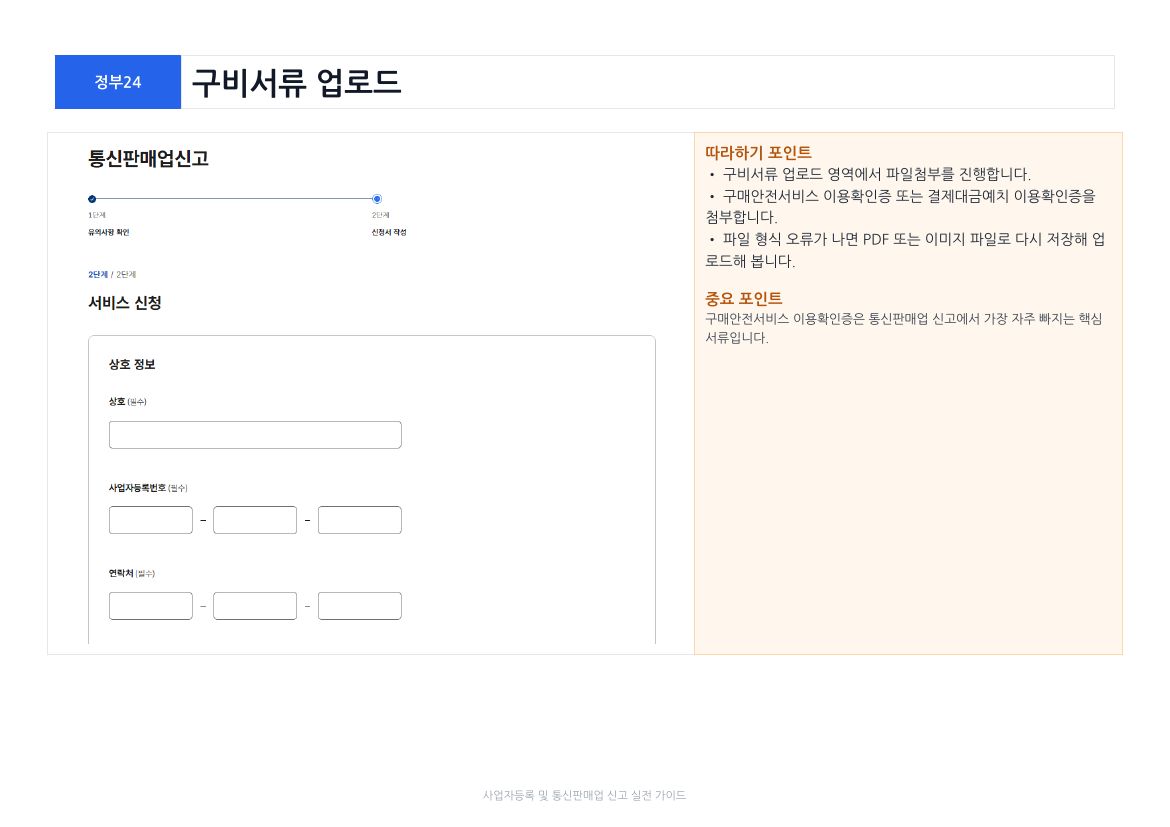
Task: Click the 2단계 / 2단계 step indicator
Action: point(112,275)
